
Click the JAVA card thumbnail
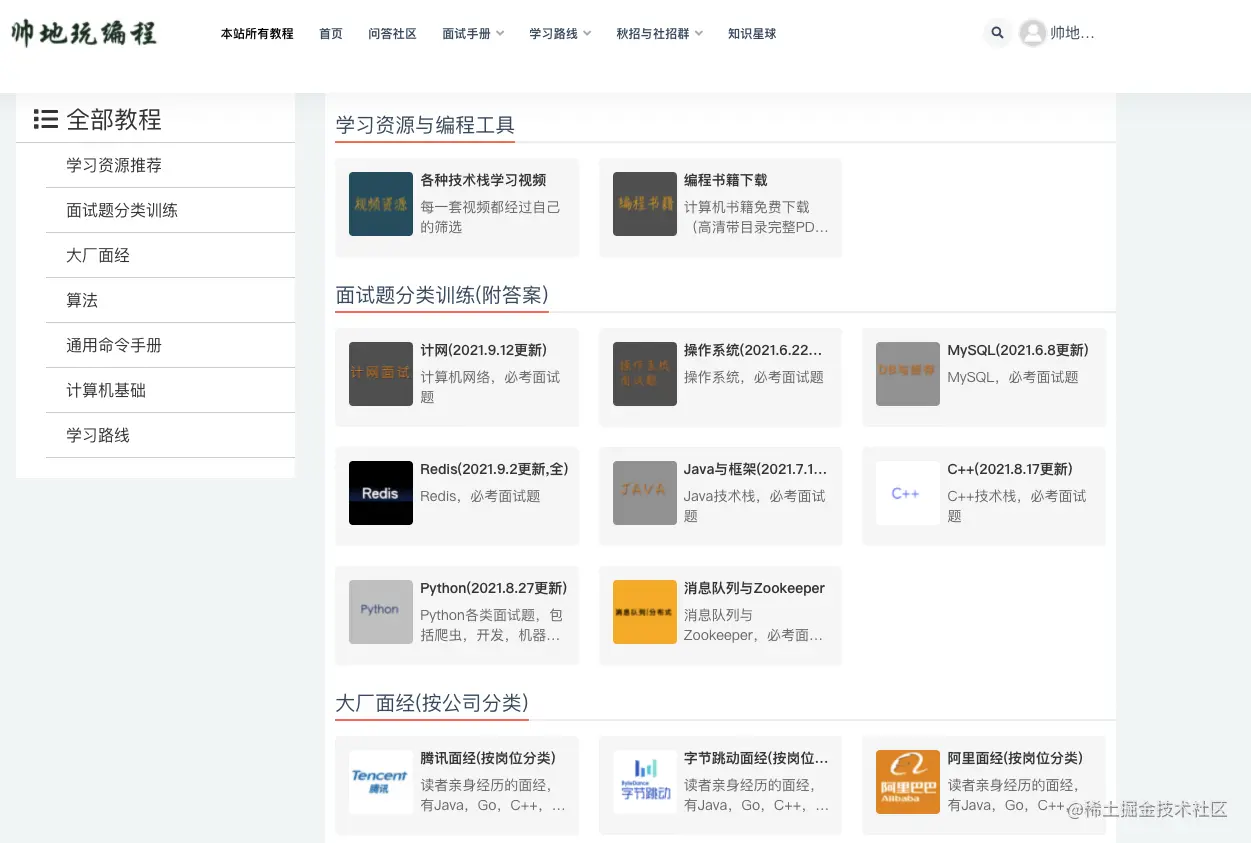(645, 493)
